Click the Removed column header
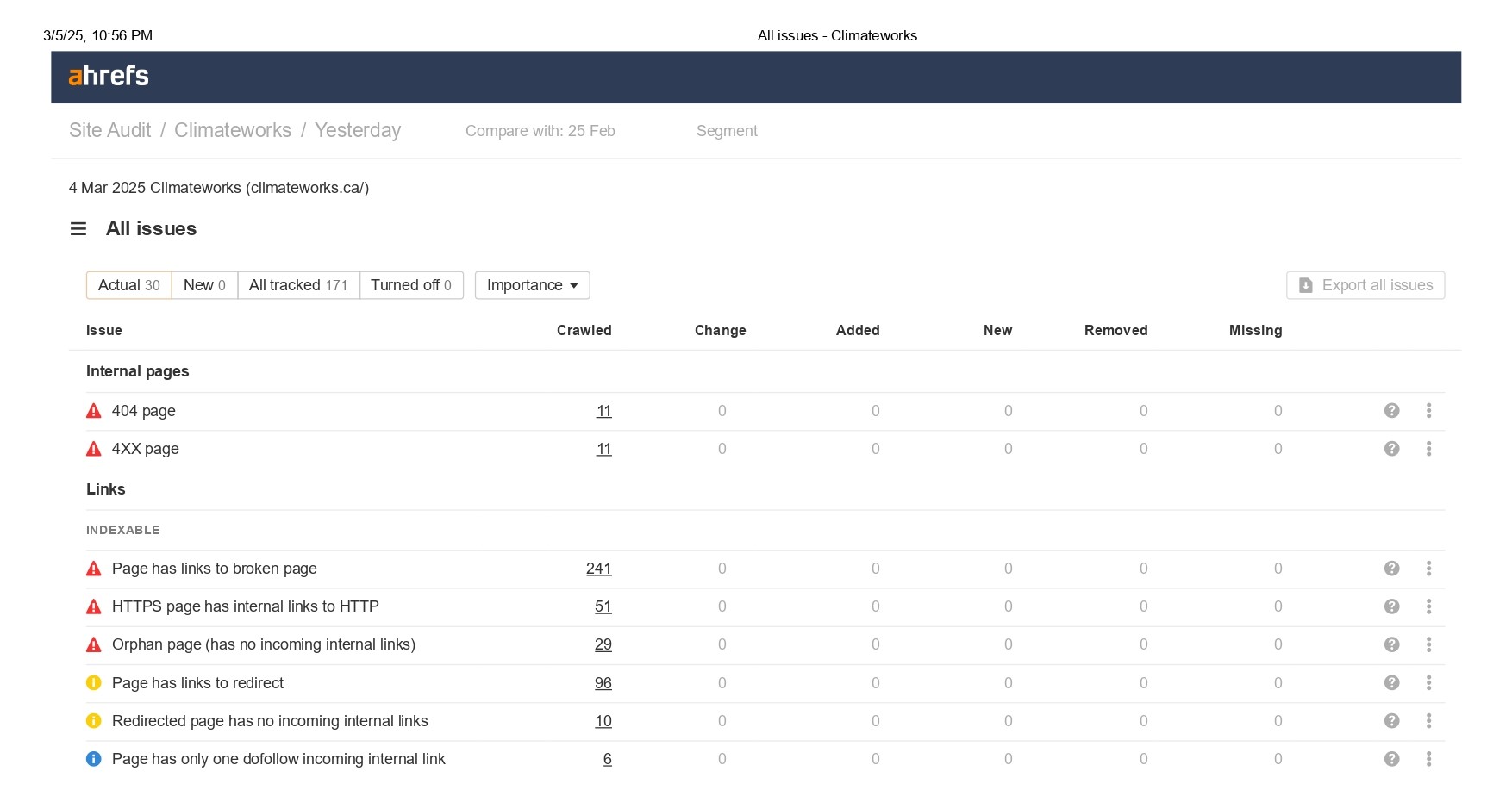1512x790 pixels. click(x=1116, y=330)
